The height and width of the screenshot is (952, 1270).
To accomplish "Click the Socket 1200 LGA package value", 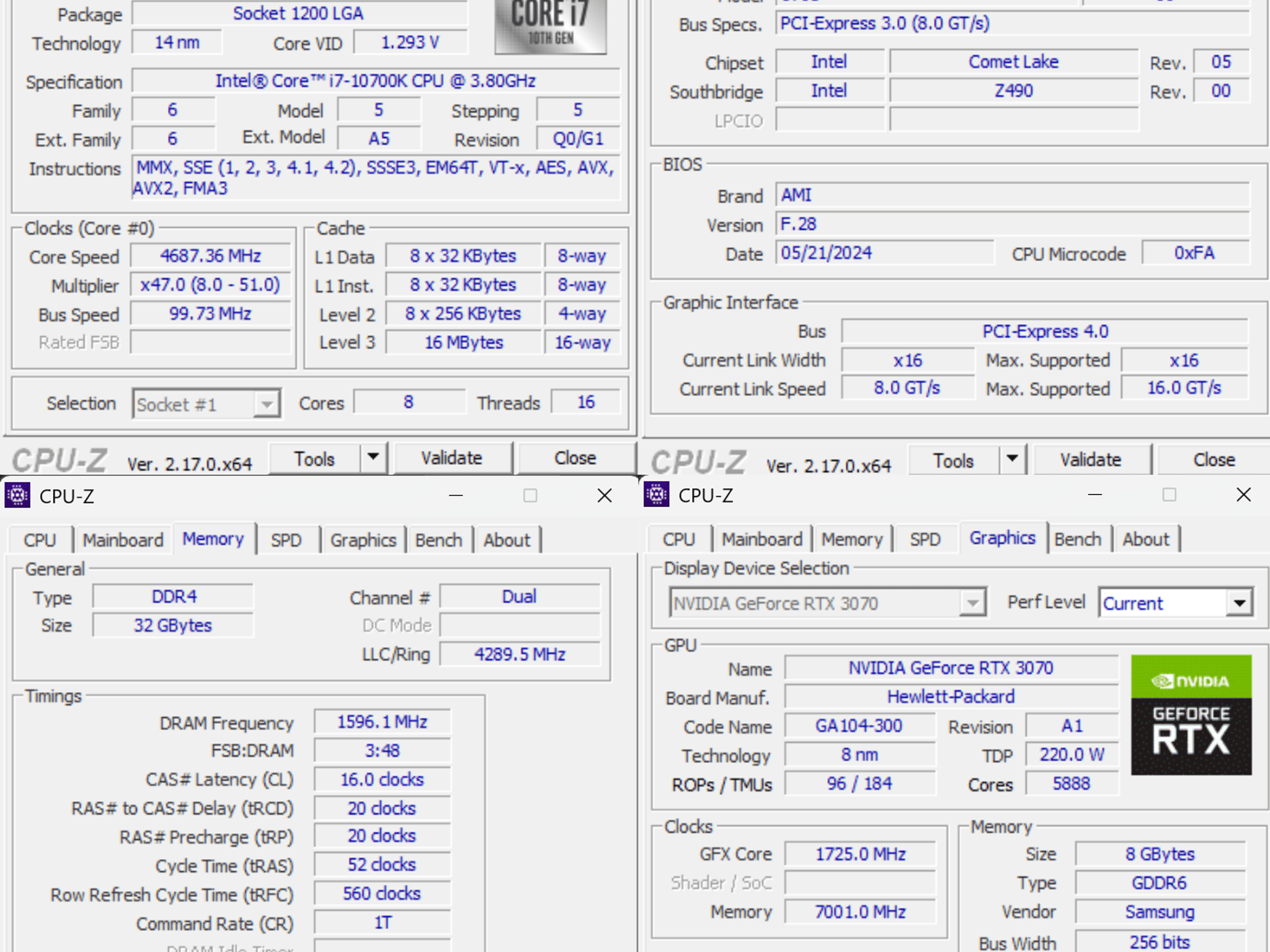I will 300,14.
